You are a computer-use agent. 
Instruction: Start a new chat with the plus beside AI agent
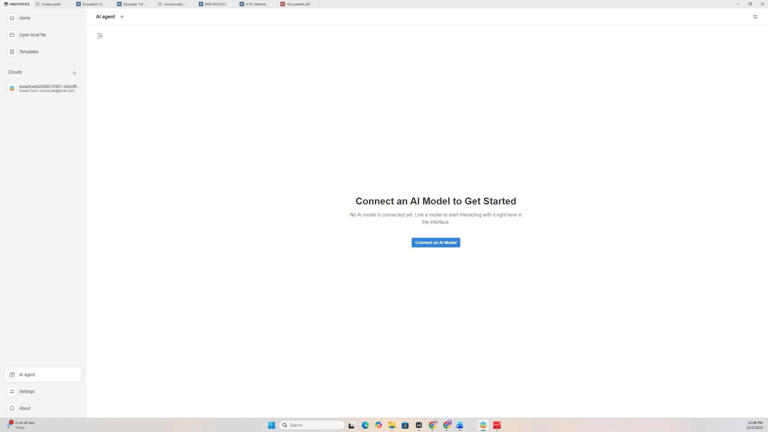coord(122,17)
